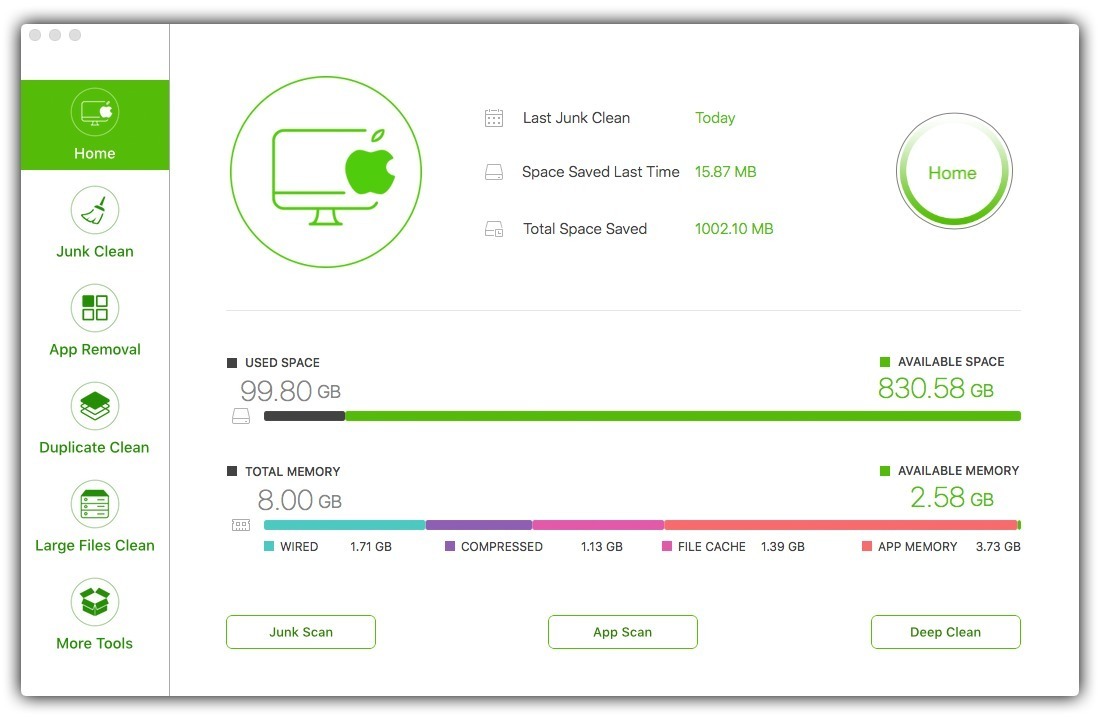1100x720 pixels.
Task: Switch to Junk Clean tab label
Action: [95, 251]
